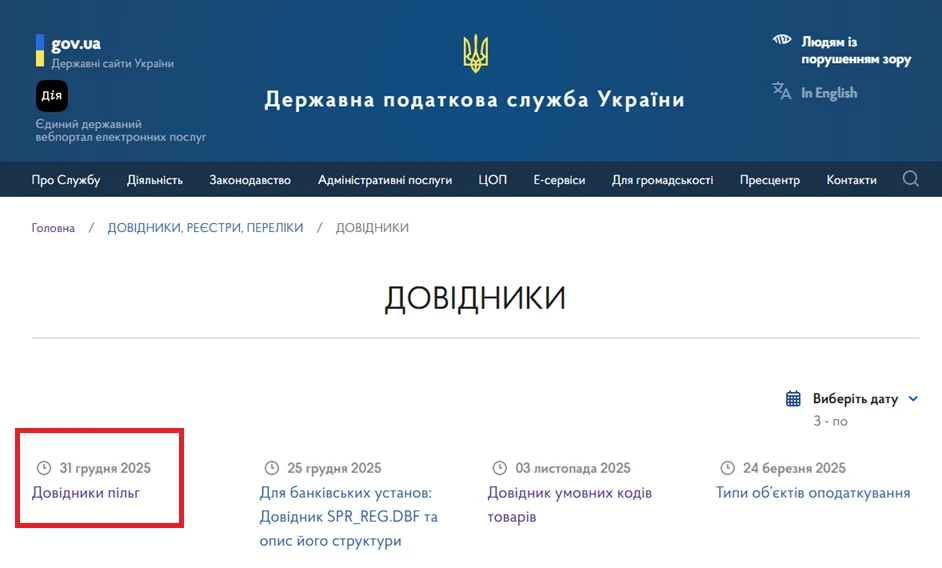Open the Е-сервіси menu
Screen dimensions: 942x568
(559, 180)
